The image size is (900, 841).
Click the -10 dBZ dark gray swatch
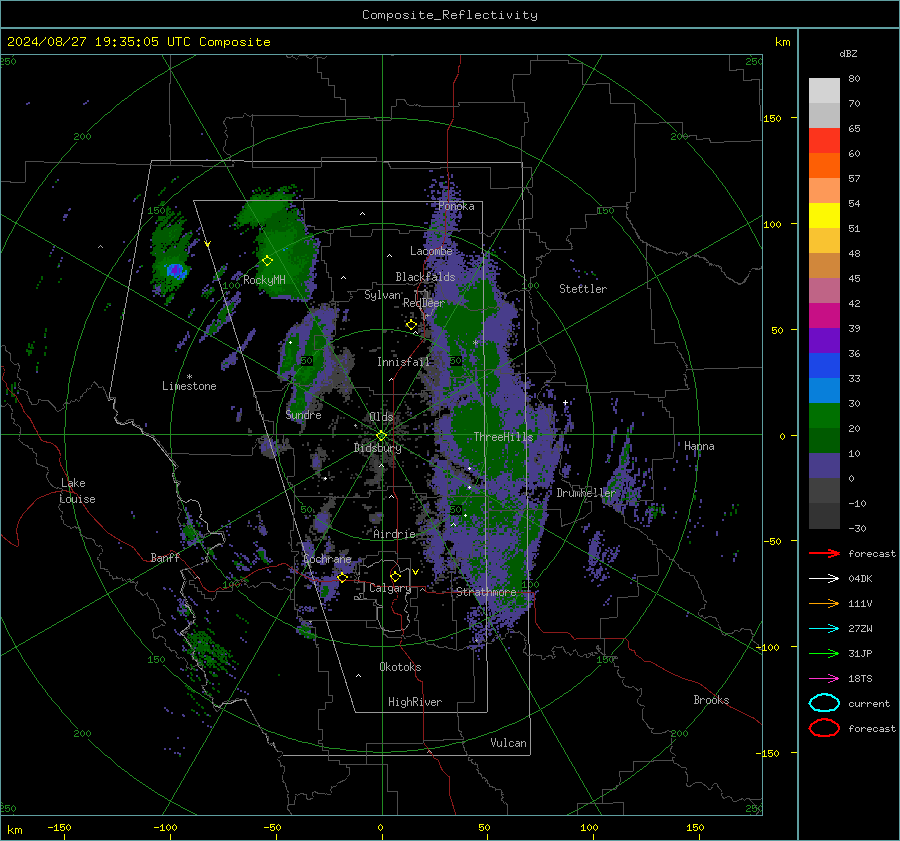point(824,516)
